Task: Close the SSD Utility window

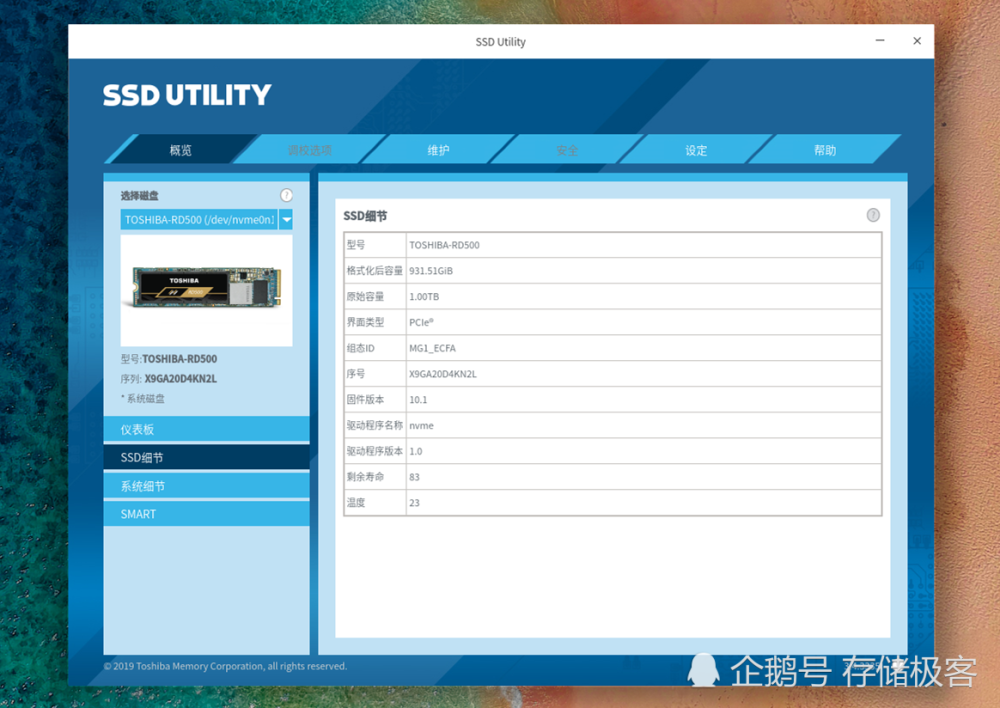Action: [917, 41]
